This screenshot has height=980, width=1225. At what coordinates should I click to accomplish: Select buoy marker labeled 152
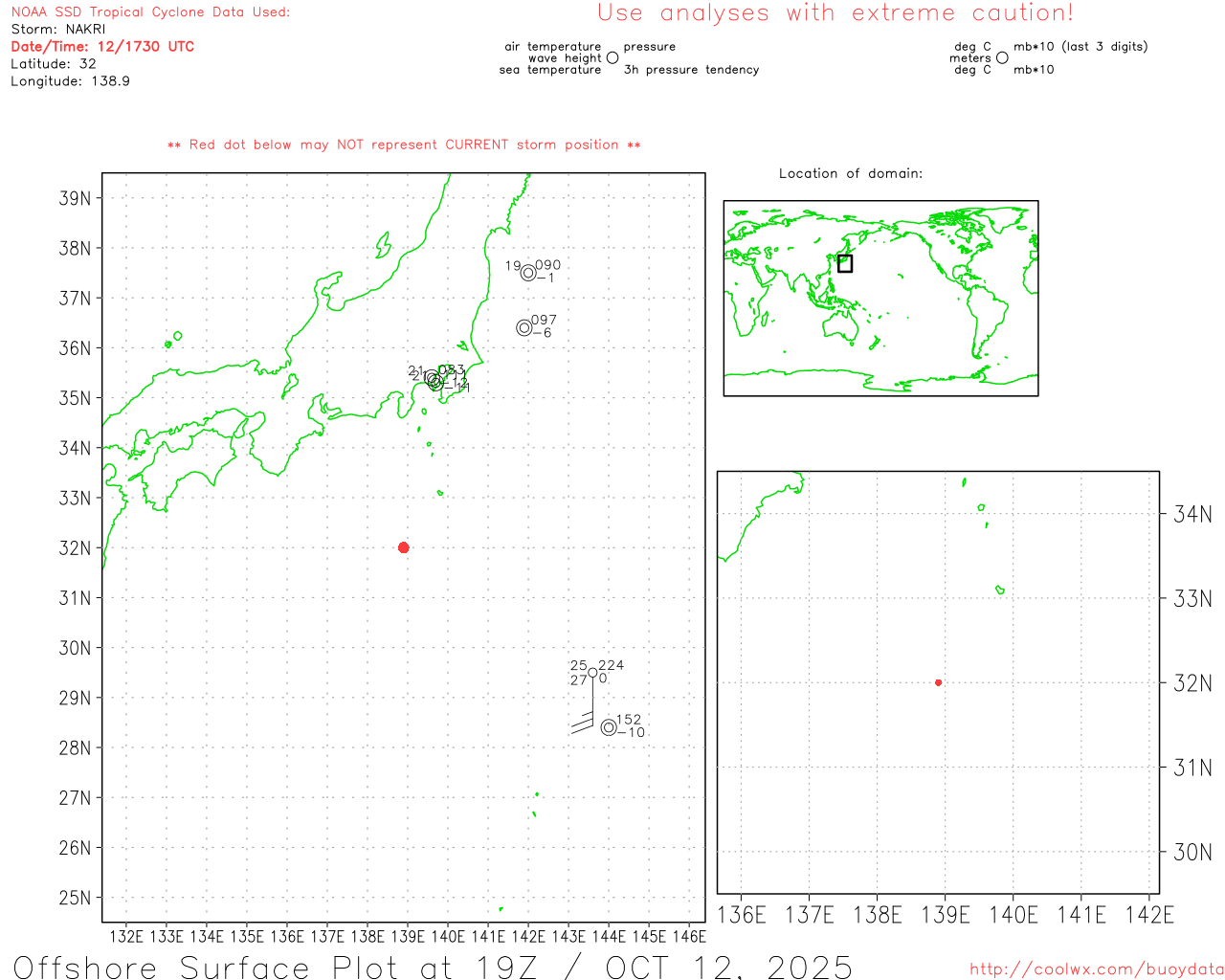click(x=609, y=727)
